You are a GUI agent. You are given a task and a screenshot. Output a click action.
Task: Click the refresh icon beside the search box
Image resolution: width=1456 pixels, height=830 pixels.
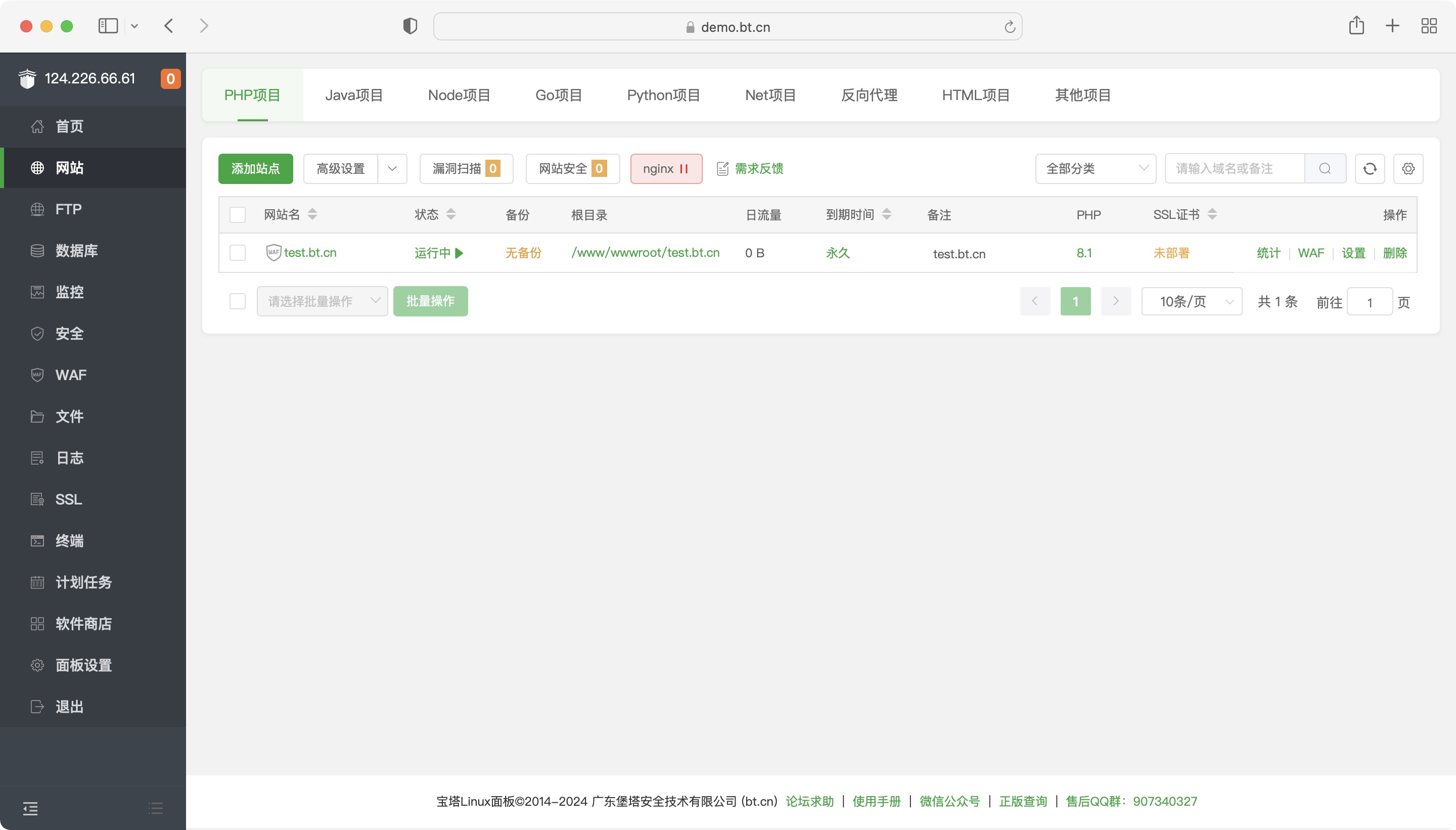[x=1370, y=168]
